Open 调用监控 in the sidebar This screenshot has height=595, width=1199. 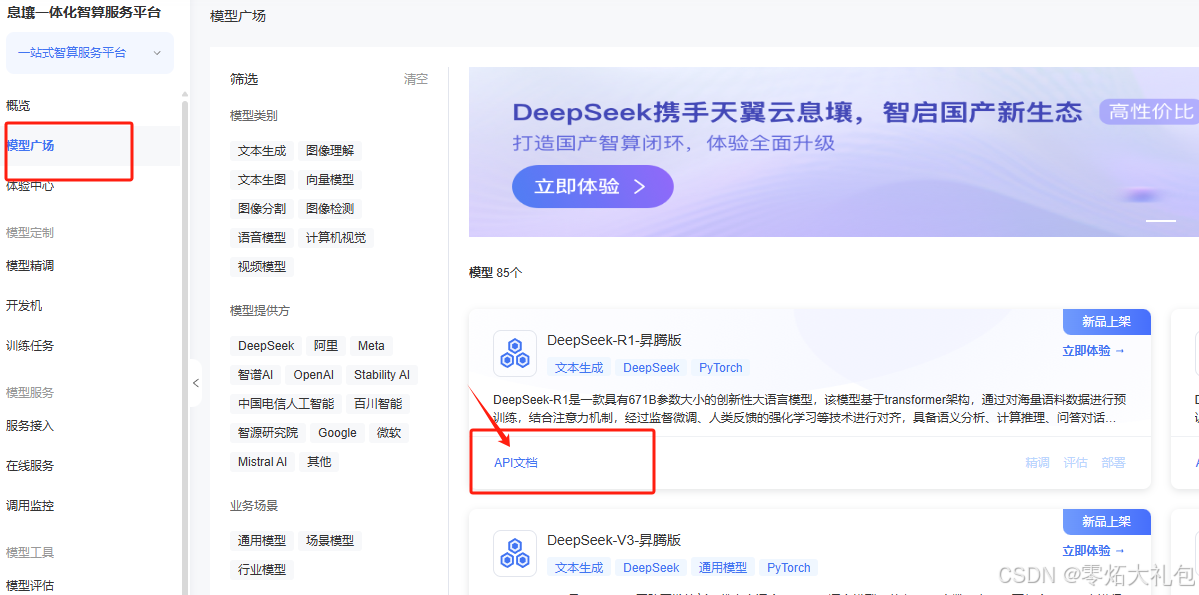coord(31,506)
